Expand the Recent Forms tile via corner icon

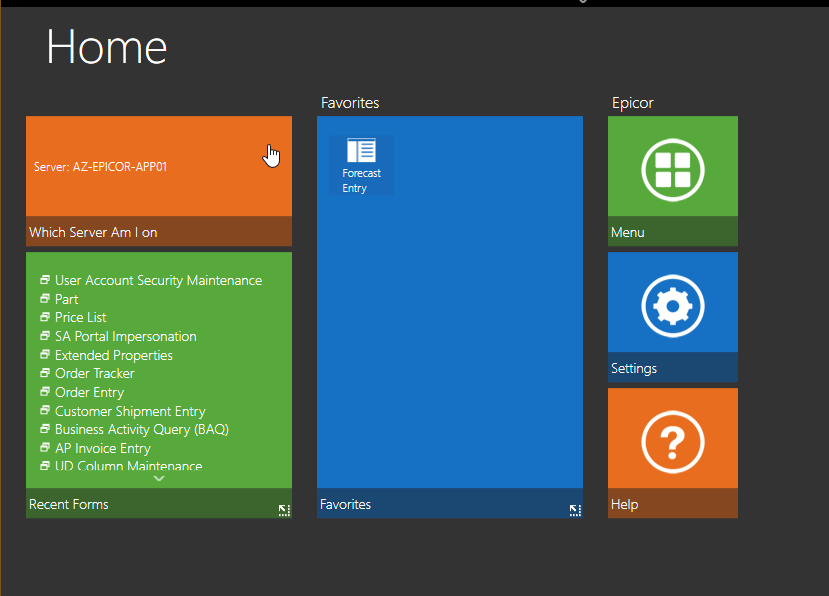click(x=284, y=510)
